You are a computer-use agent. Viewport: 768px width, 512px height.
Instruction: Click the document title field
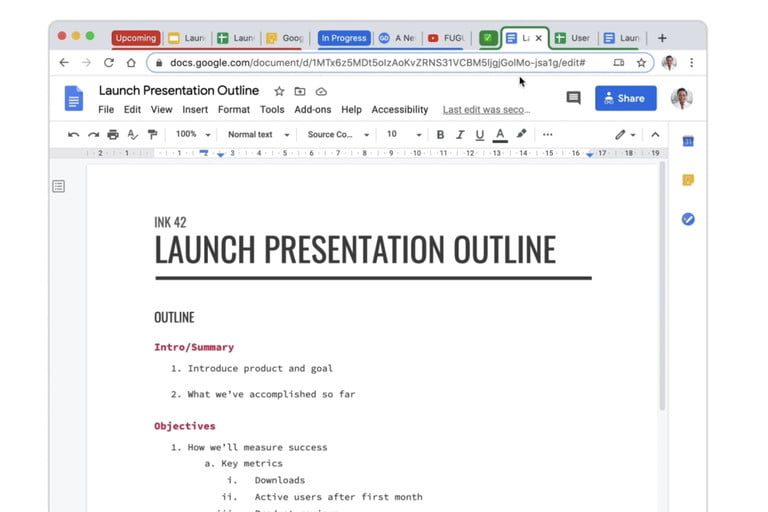[x=179, y=91]
